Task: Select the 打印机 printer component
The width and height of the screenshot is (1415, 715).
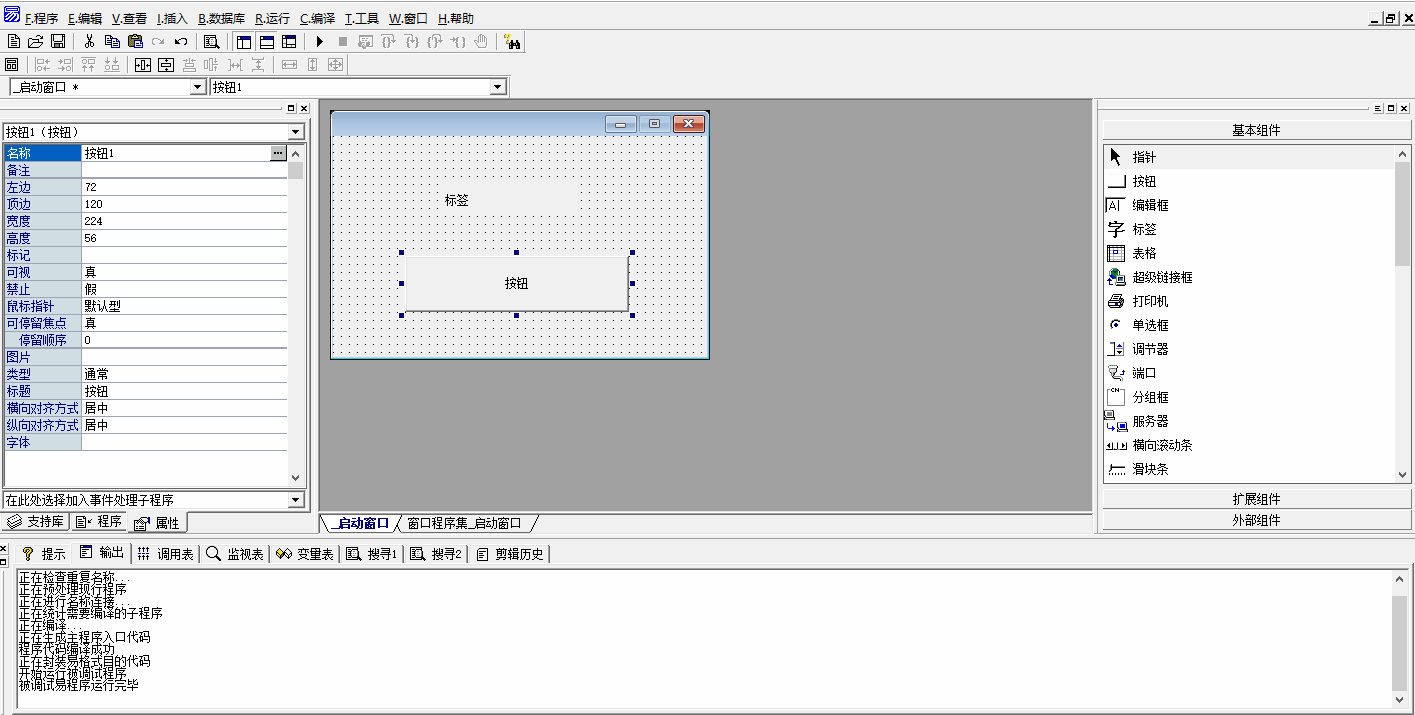Action: (1150, 301)
